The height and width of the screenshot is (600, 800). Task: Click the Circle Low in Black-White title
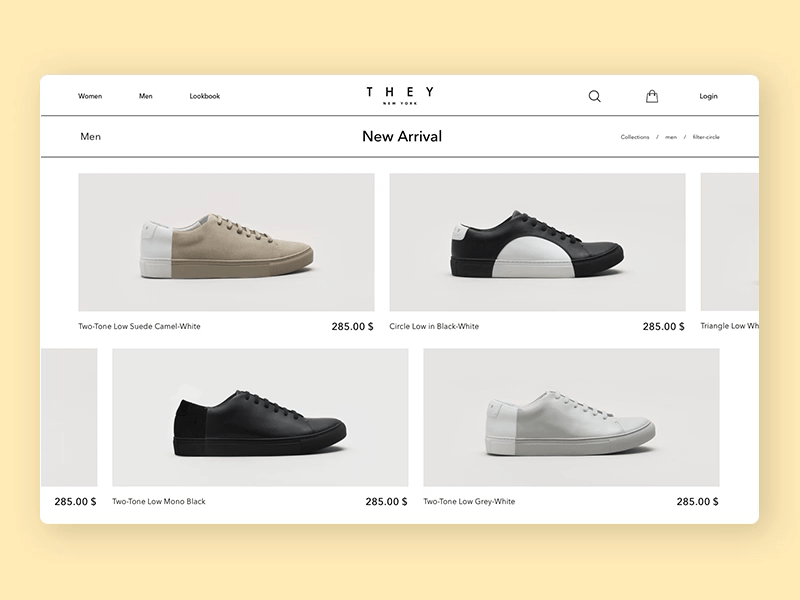434,325
